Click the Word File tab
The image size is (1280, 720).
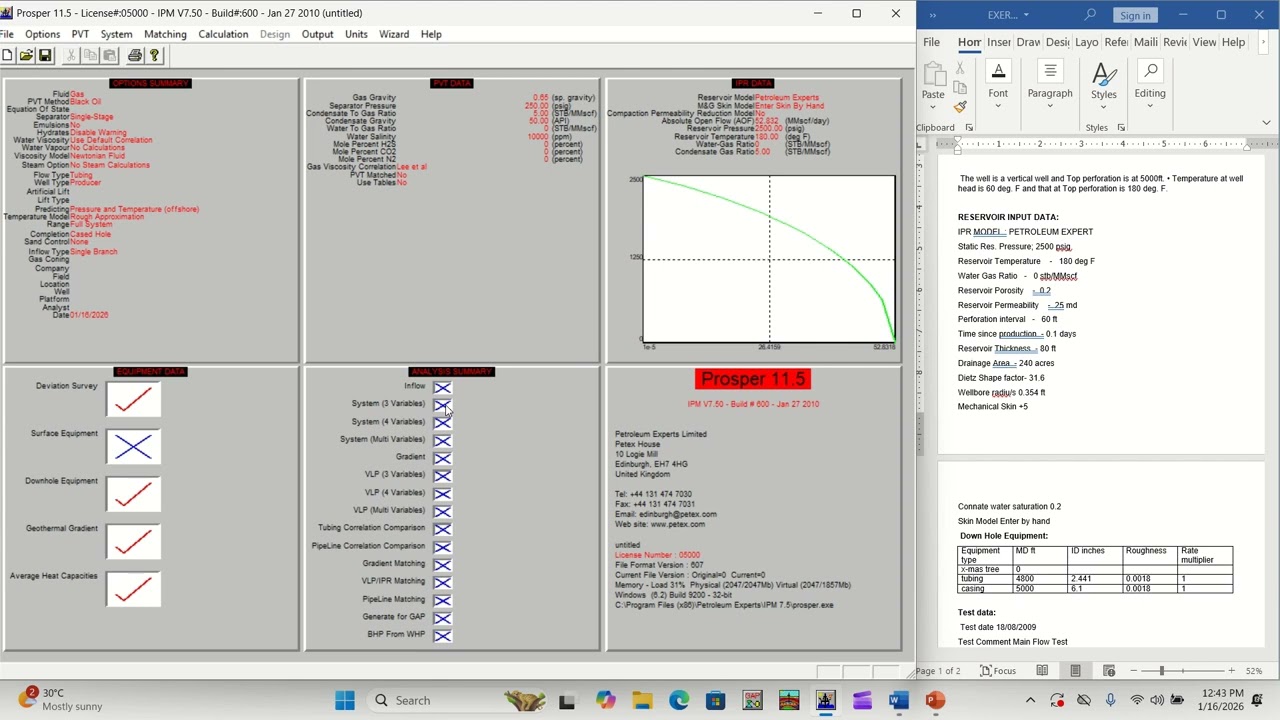[x=931, y=42]
